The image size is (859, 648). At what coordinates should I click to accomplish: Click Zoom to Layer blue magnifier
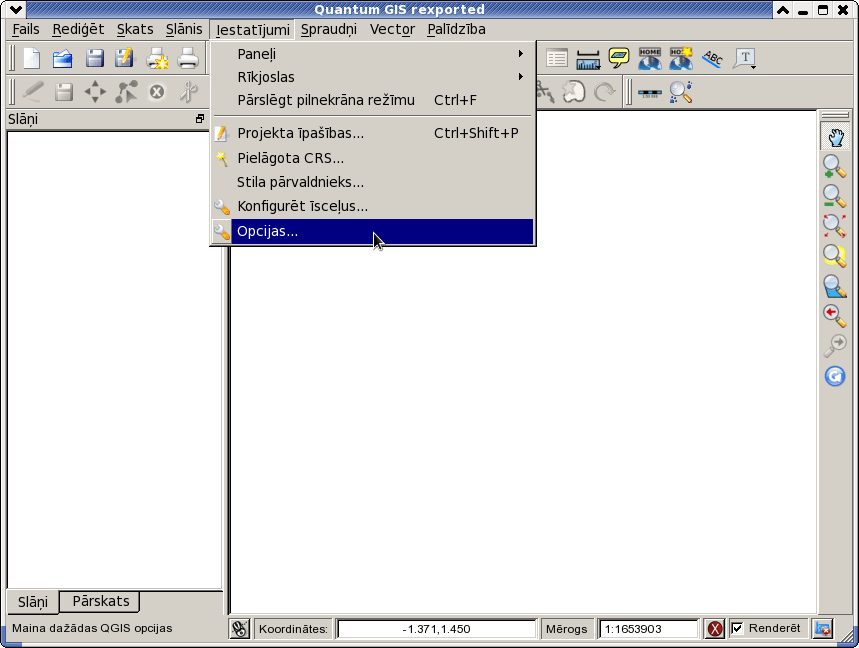834,286
